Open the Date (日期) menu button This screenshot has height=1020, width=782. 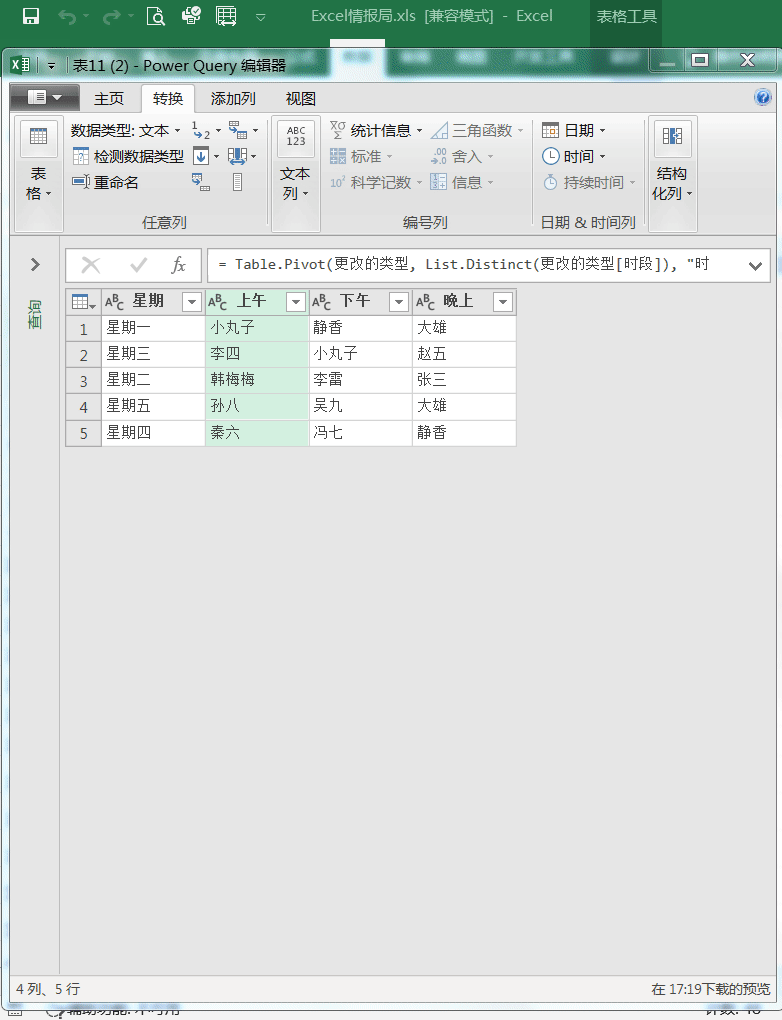coord(574,130)
